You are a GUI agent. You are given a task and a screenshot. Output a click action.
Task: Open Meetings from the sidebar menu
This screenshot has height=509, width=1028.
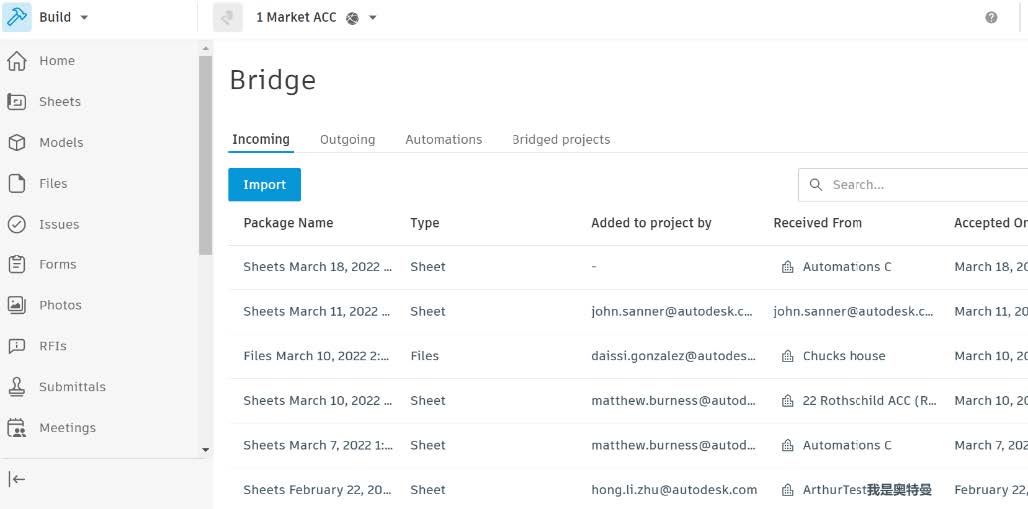click(68, 428)
